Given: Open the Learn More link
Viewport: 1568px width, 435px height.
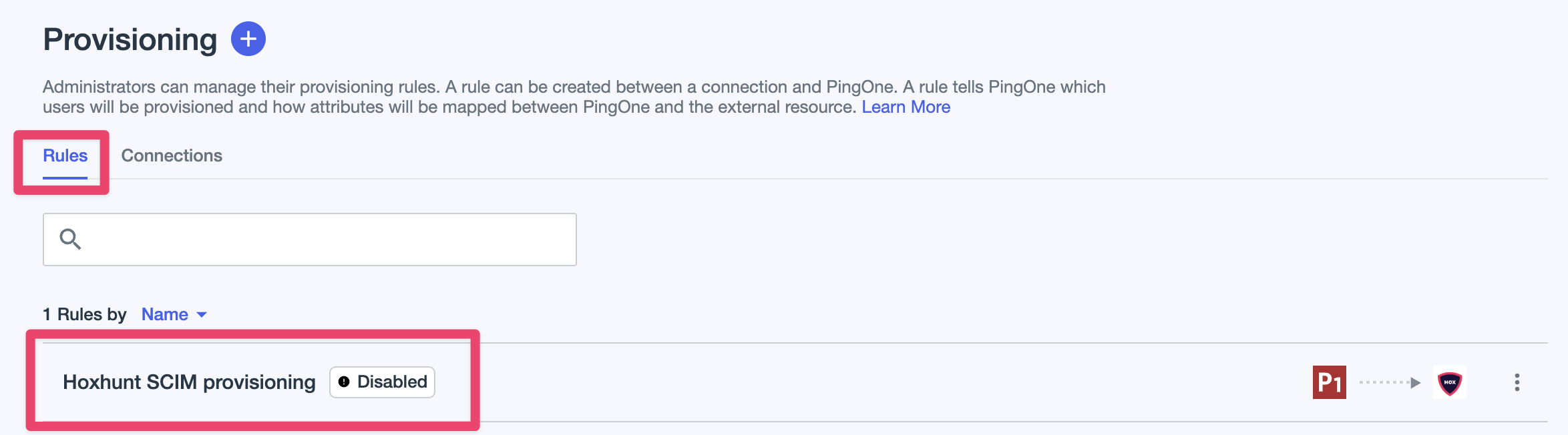Looking at the screenshot, I should pos(906,107).
